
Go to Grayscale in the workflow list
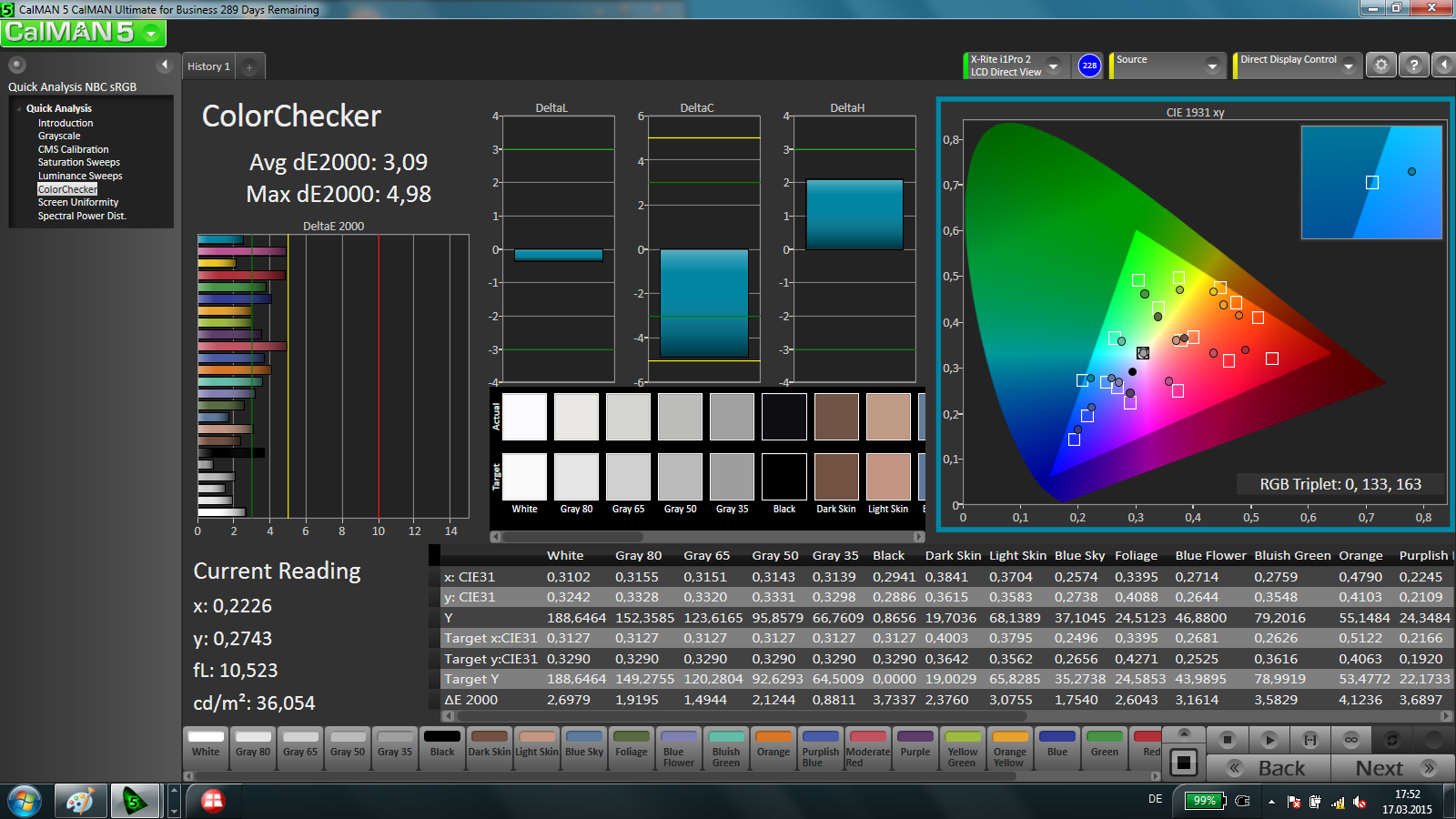pos(59,136)
